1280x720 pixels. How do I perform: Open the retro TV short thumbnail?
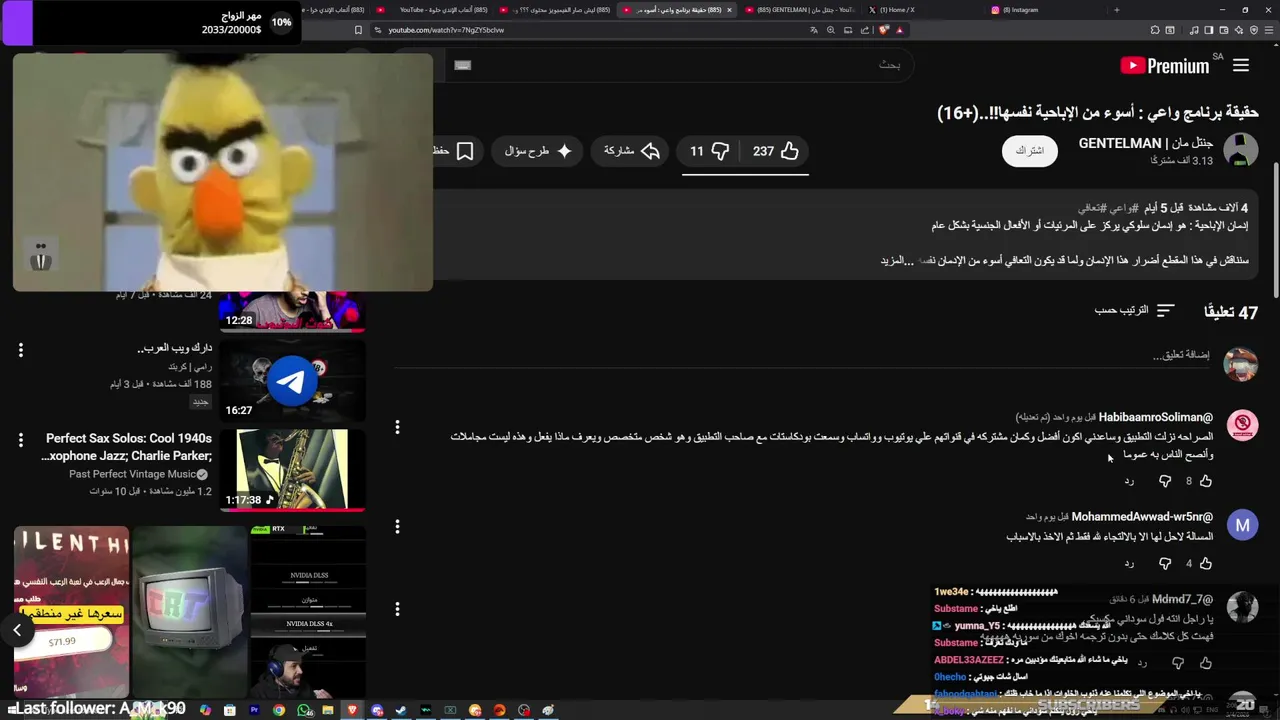click(x=190, y=612)
